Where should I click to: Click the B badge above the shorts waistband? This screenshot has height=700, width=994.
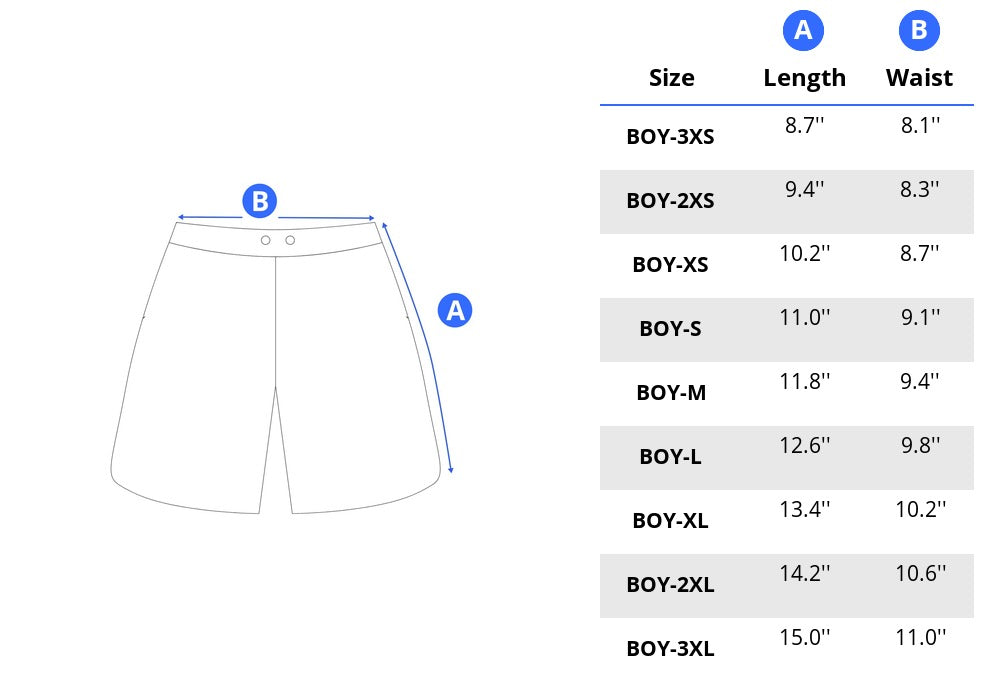pos(259,202)
